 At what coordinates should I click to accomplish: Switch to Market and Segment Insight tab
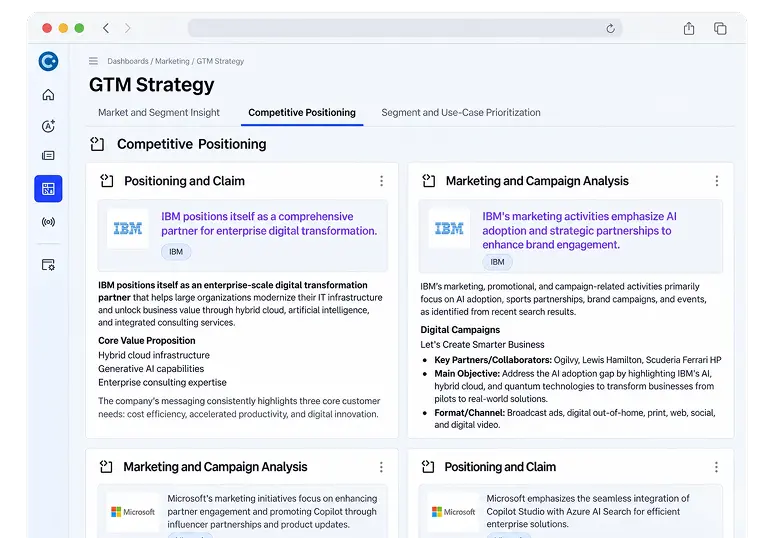(x=158, y=113)
